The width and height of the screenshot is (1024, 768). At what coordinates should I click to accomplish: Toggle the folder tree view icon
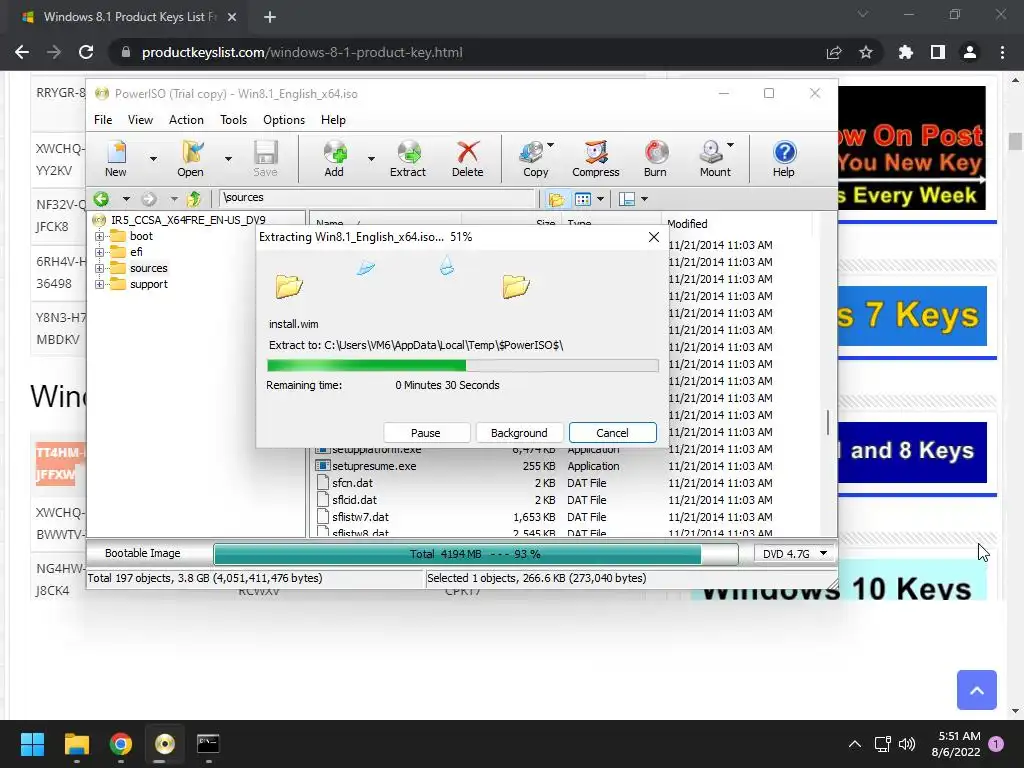(x=556, y=199)
